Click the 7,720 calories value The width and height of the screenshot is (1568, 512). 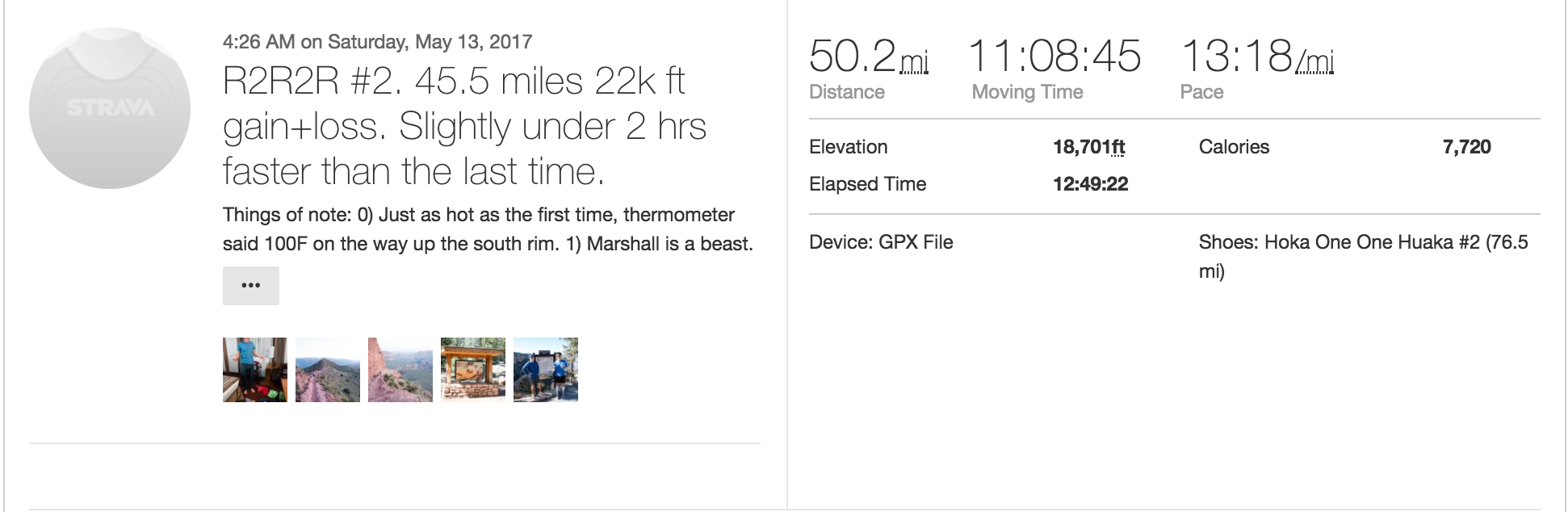click(1466, 147)
